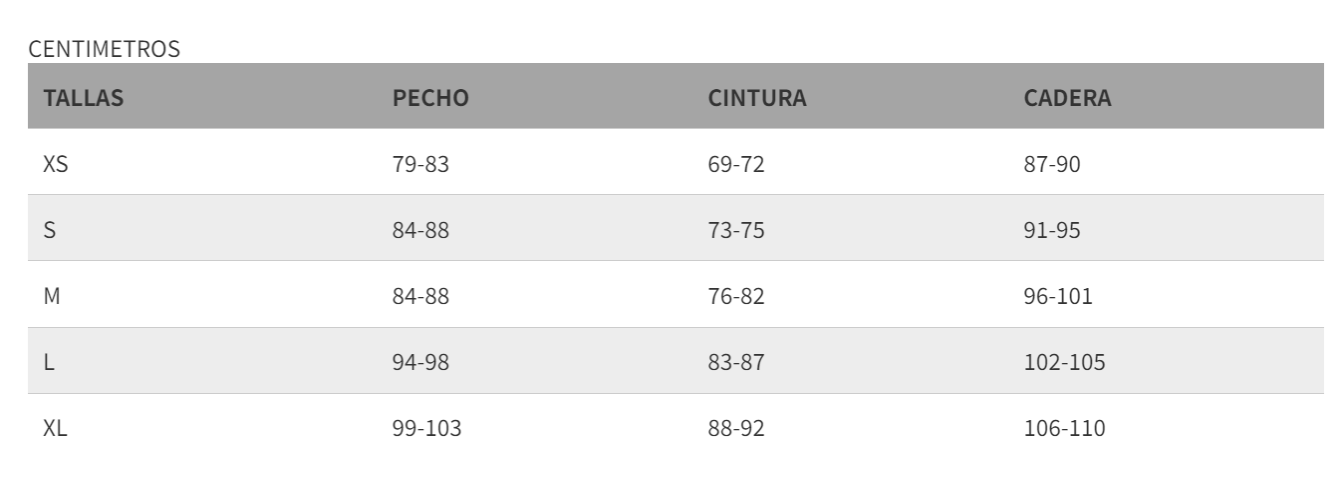Click the 96-101 hip cell
This screenshot has width=1334, height=482.
coord(1058,296)
